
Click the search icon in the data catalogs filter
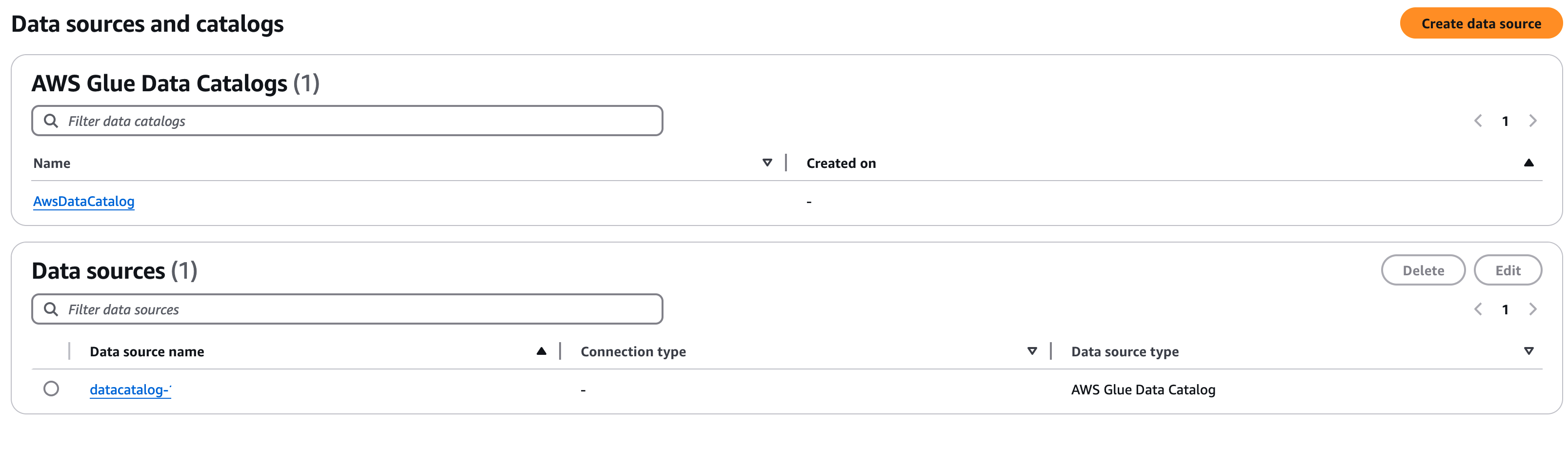pos(51,121)
